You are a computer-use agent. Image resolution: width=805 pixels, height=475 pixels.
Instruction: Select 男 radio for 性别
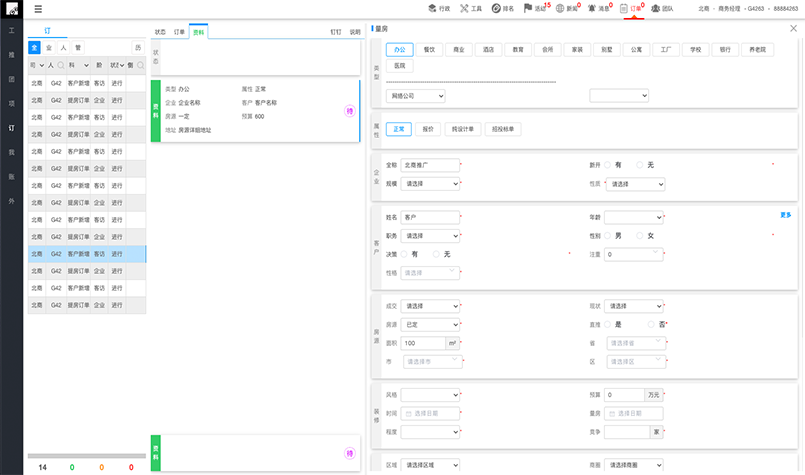coord(606,236)
